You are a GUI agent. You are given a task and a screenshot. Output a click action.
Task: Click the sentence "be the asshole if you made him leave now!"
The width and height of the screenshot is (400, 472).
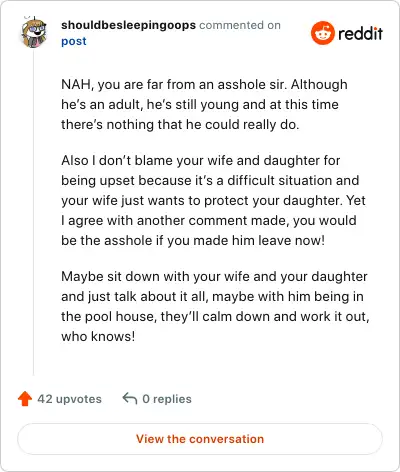193,240
